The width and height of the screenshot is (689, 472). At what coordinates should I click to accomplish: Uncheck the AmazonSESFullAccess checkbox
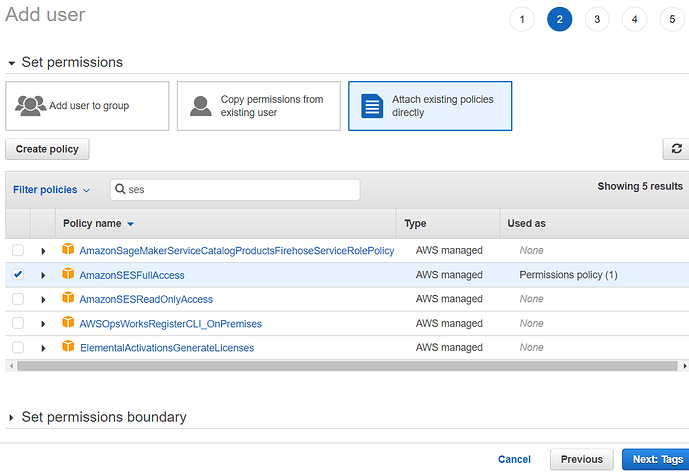(18, 275)
